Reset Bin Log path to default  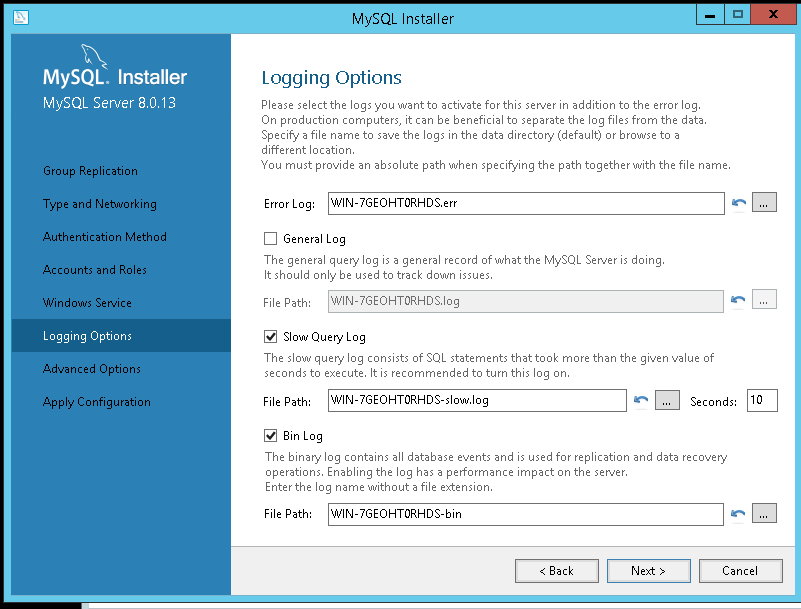pyautogui.click(x=739, y=514)
